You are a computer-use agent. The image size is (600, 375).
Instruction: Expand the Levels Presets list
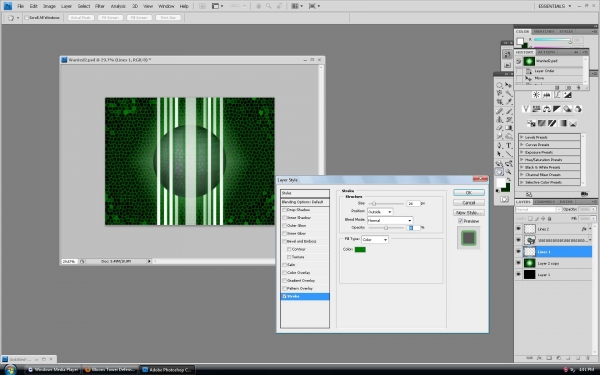tap(522, 137)
